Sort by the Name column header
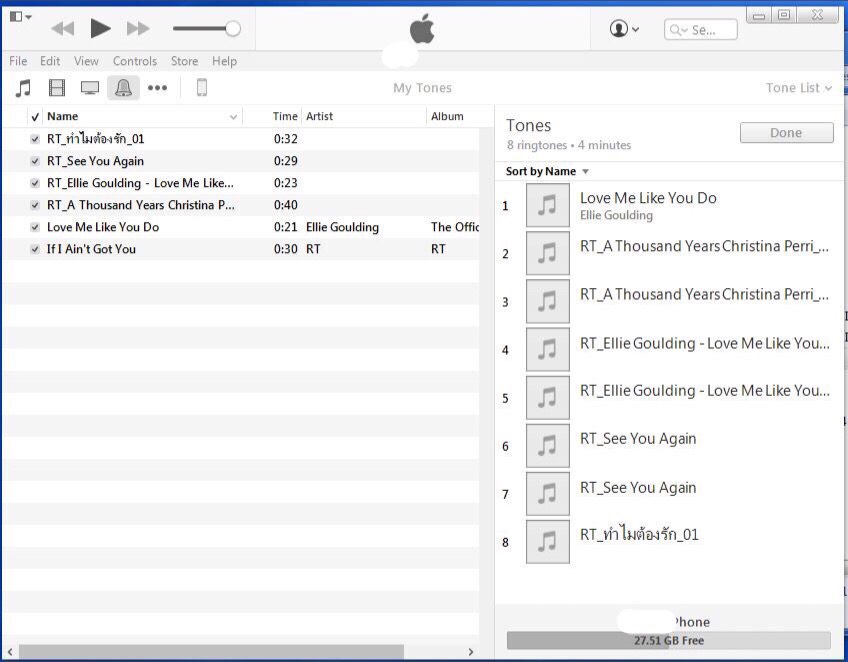The image size is (848, 662). click(x=63, y=116)
